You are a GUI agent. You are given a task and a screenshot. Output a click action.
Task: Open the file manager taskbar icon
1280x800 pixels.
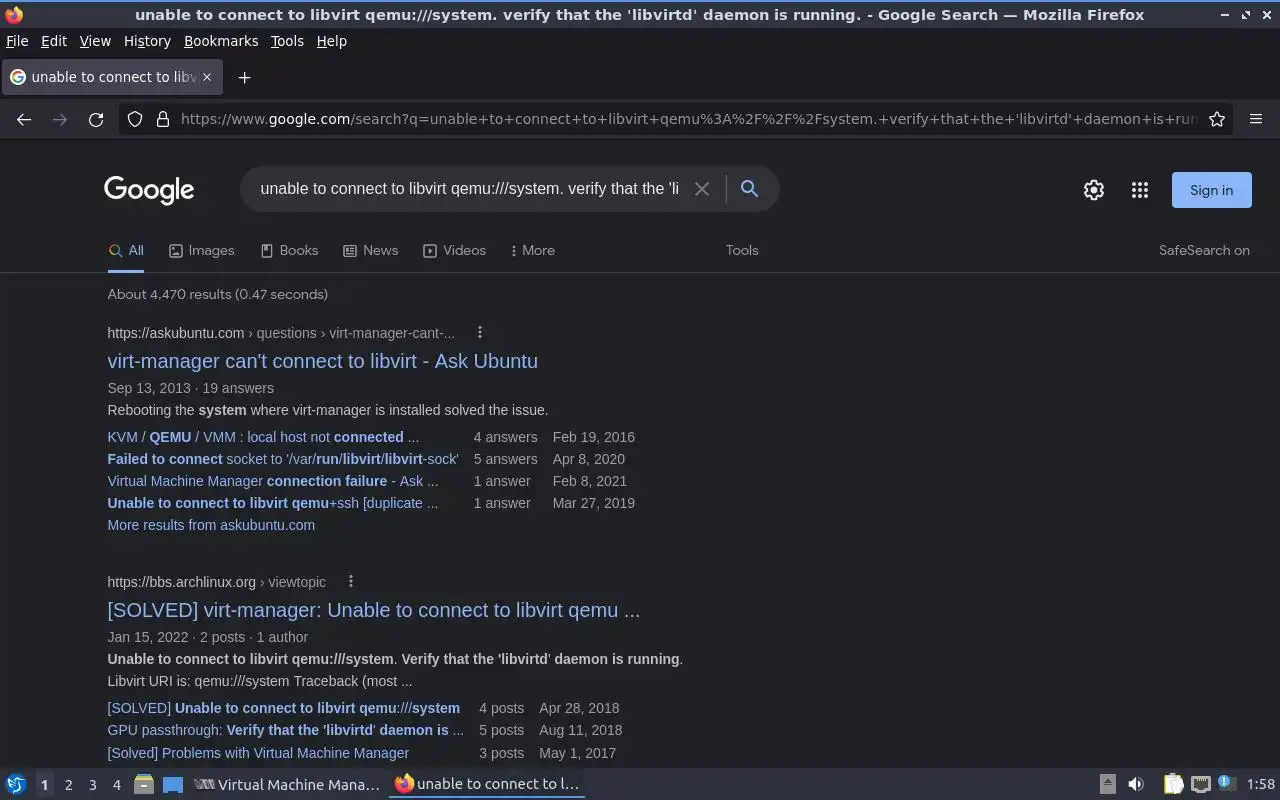coord(143,784)
